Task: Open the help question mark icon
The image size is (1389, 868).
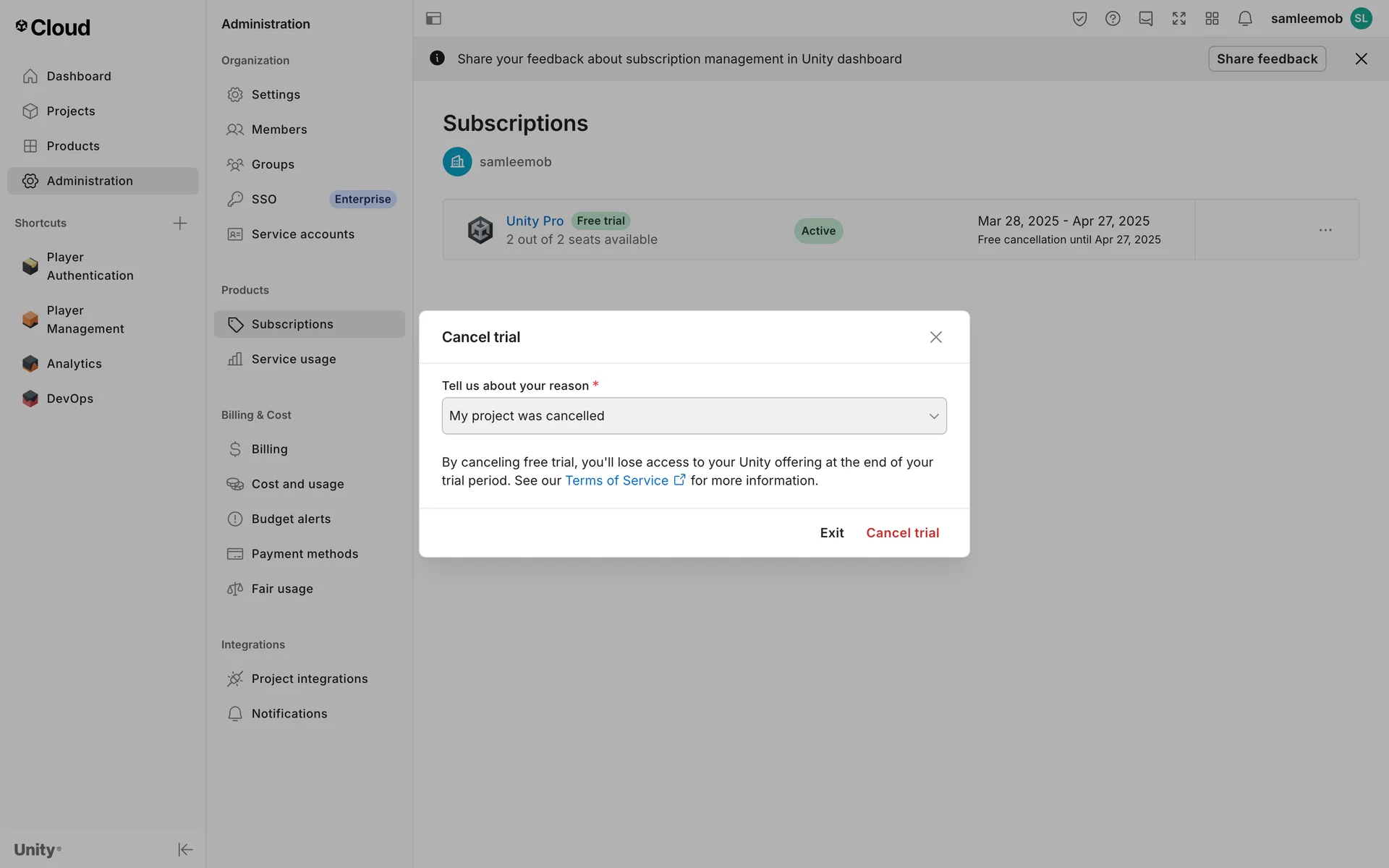Action: tap(1113, 19)
